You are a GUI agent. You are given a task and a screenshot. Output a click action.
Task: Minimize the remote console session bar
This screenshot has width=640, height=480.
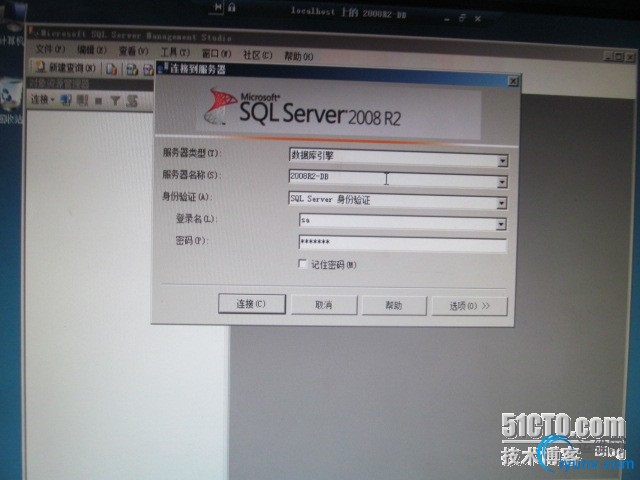click(448, 19)
